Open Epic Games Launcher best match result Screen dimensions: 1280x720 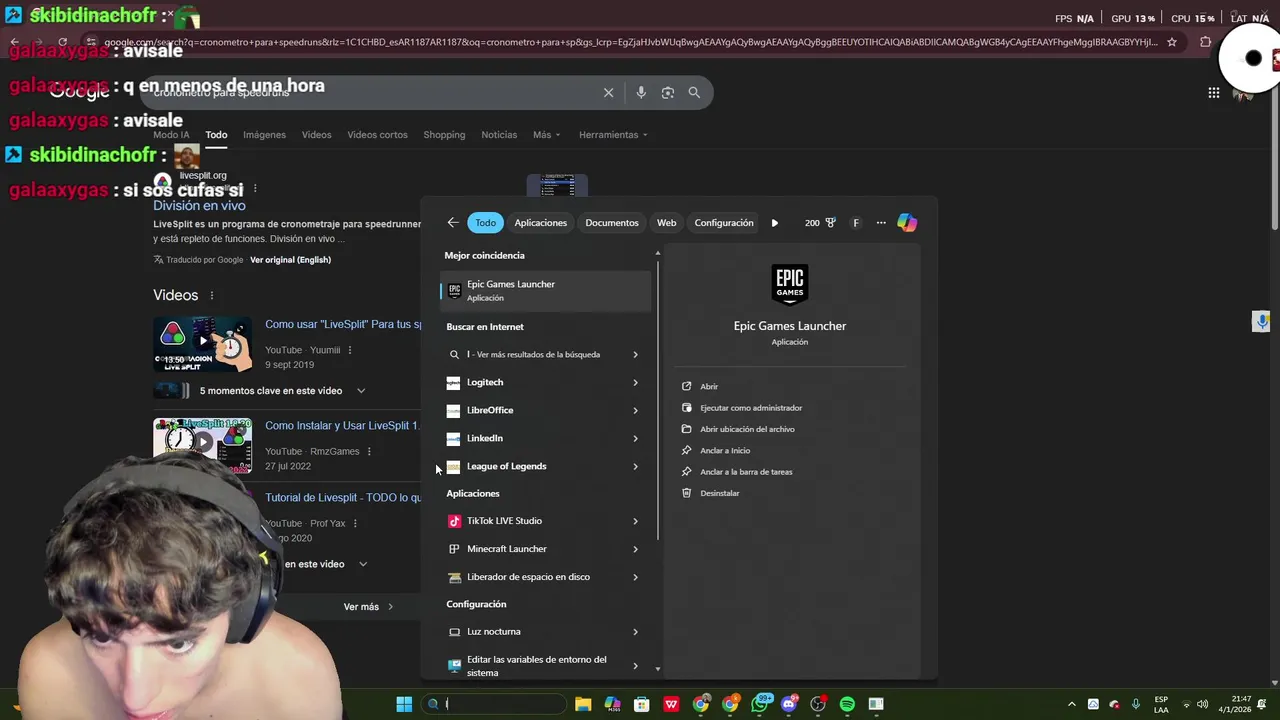click(545, 290)
